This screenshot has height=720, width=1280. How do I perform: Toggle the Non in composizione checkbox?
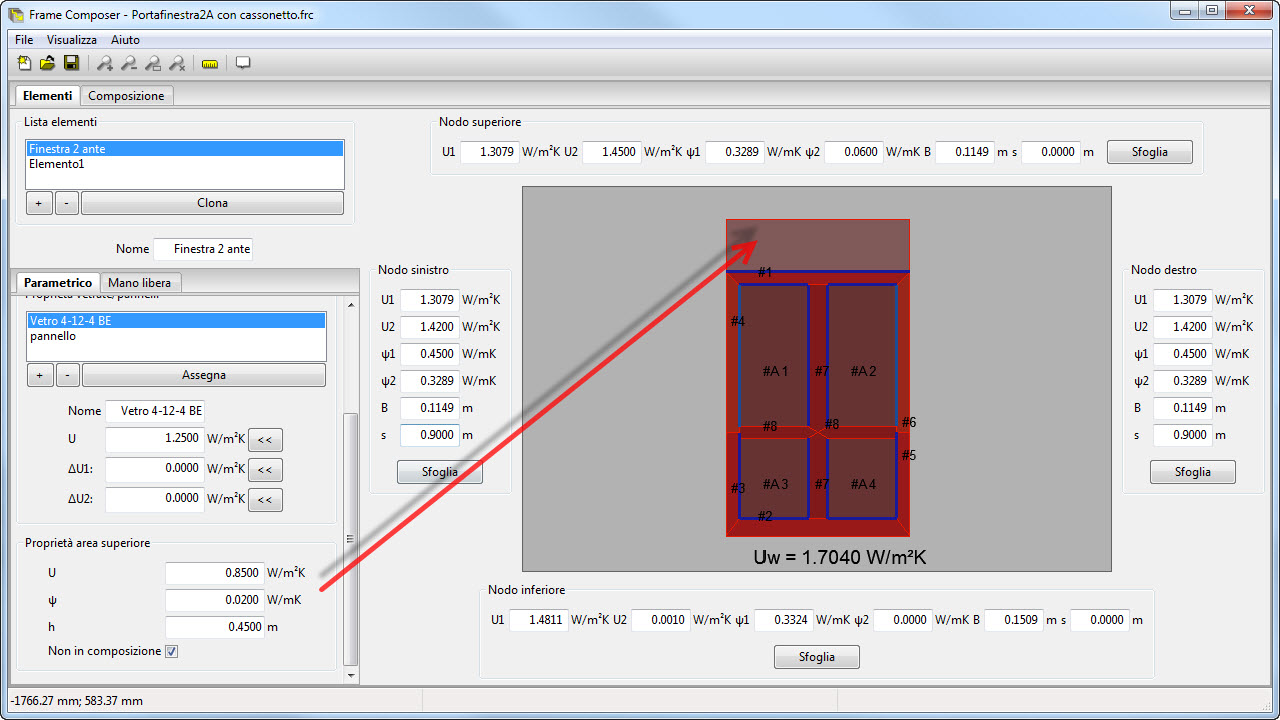click(x=171, y=652)
